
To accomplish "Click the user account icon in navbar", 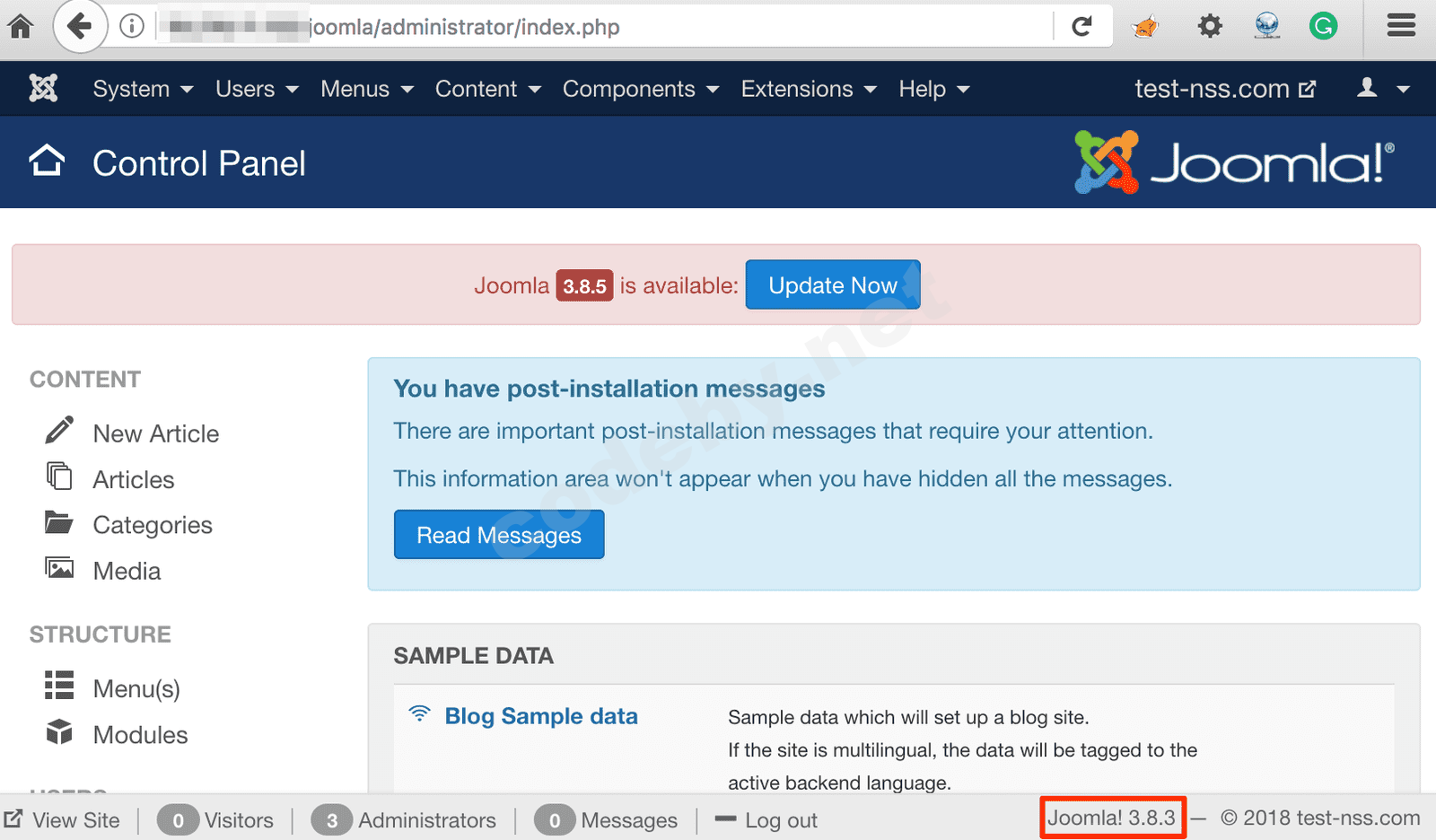I will 1367,87.
